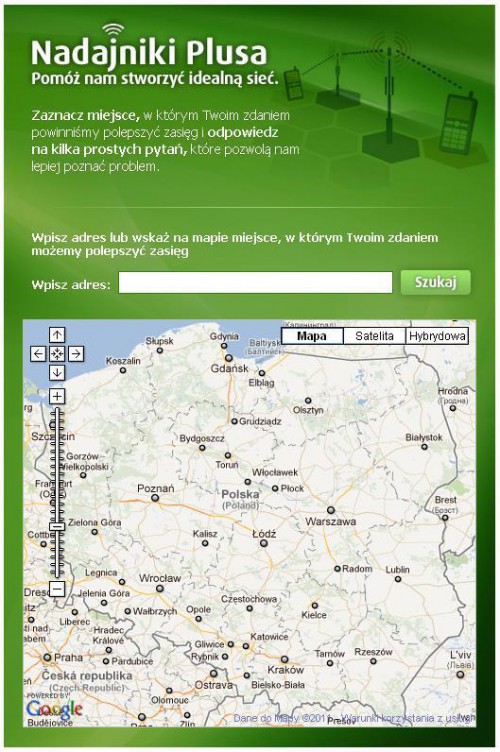
Task: Focus the Wpisz adres input field
Action: point(256,282)
